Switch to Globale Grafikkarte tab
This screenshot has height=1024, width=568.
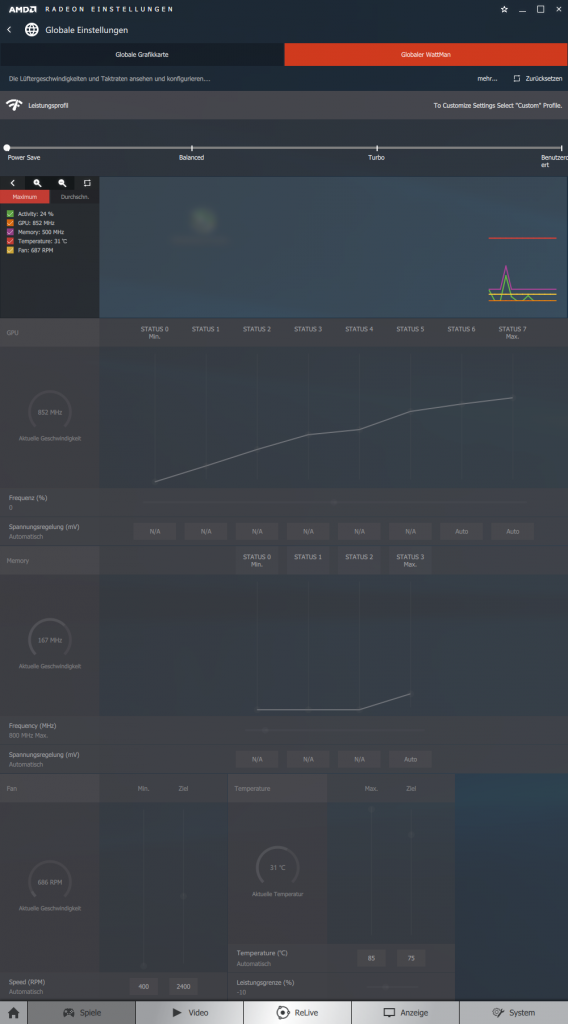pos(142,54)
